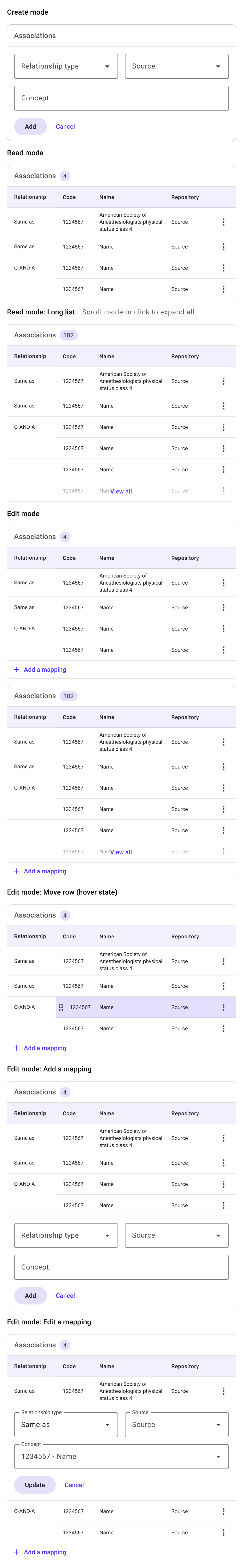This screenshot has width=243, height=1568.
Task: Click Add button in Create mode form
Action: [30, 127]
